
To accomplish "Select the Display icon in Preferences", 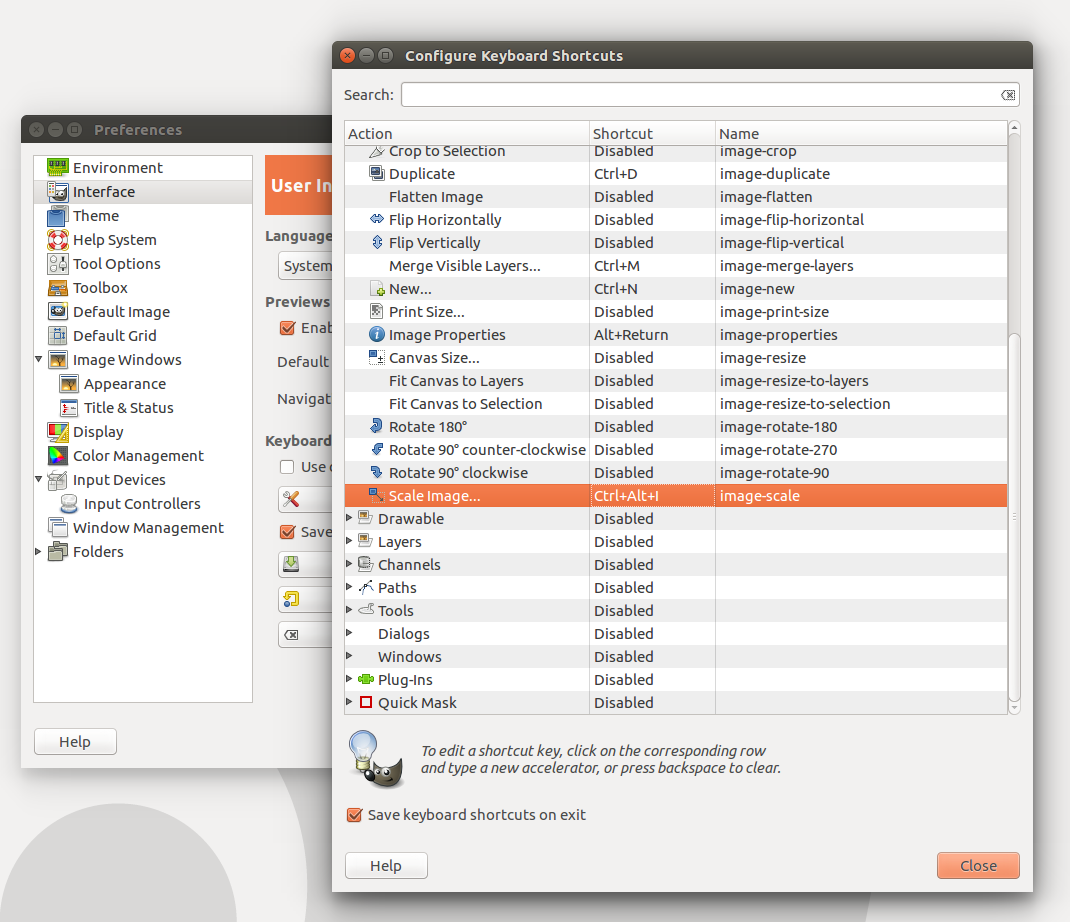I will [57, 432].
